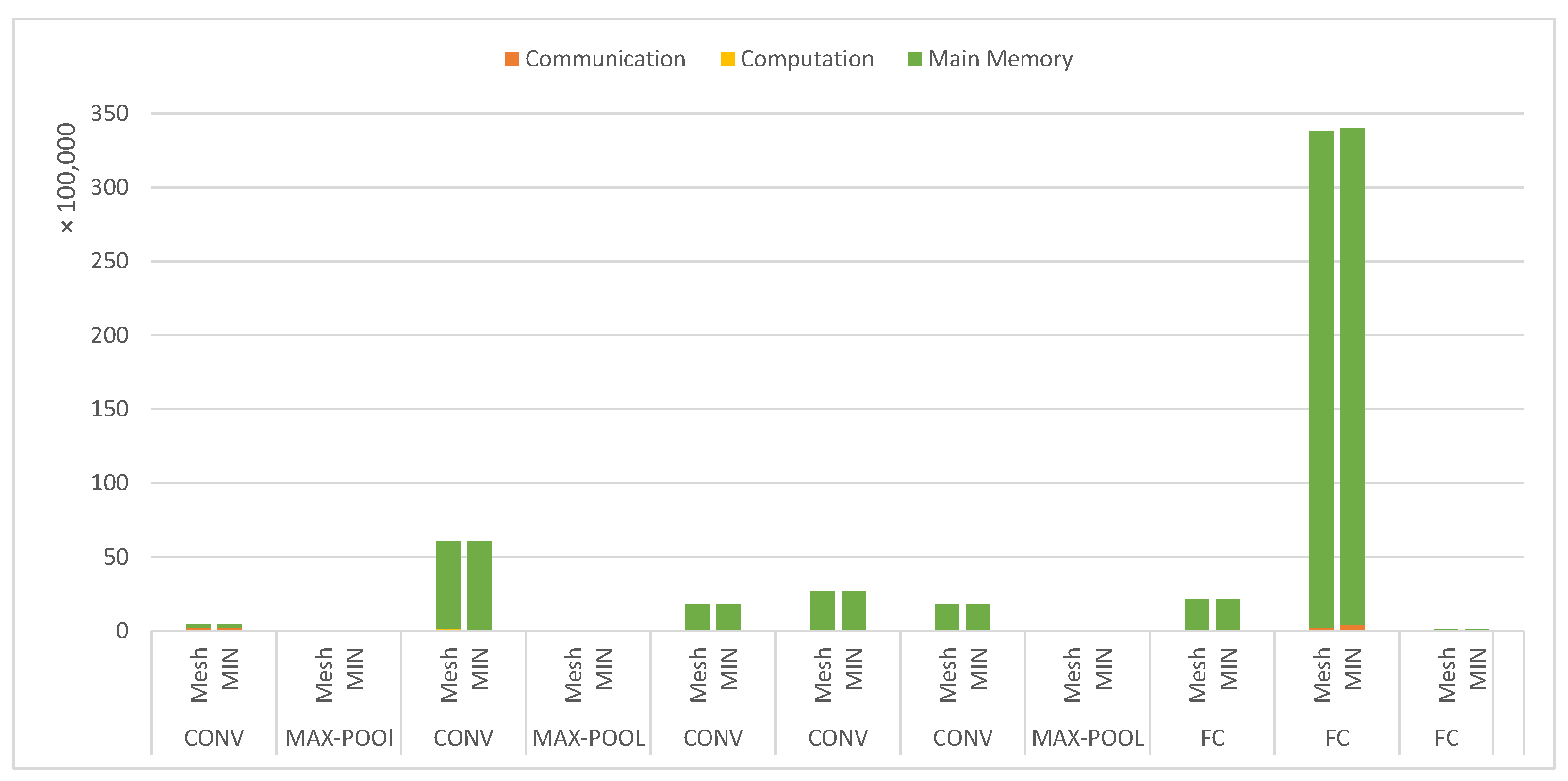Click the rightmost MAX-POOL category label
The image size is (1568, 781).
(x=1087, y=738)
